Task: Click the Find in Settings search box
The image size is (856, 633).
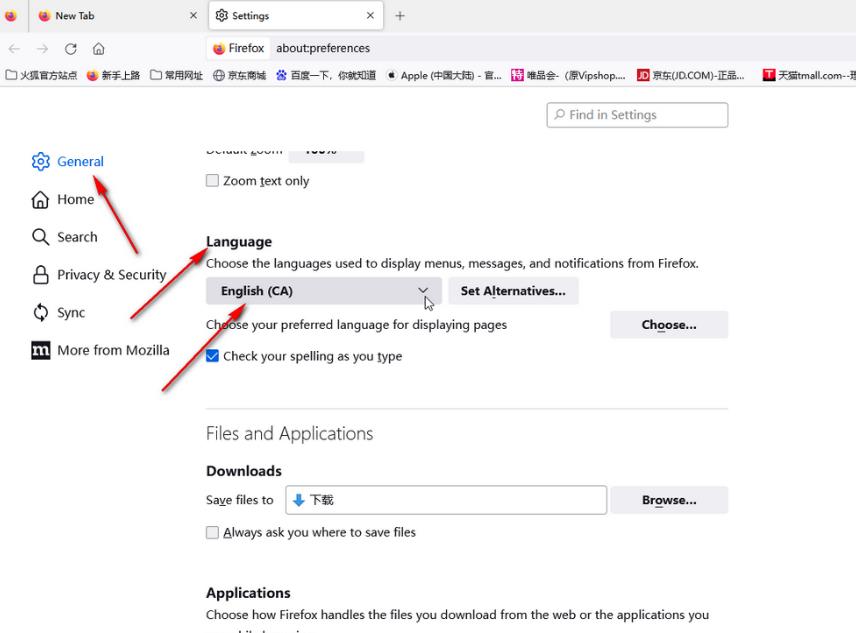Action: 637,115
